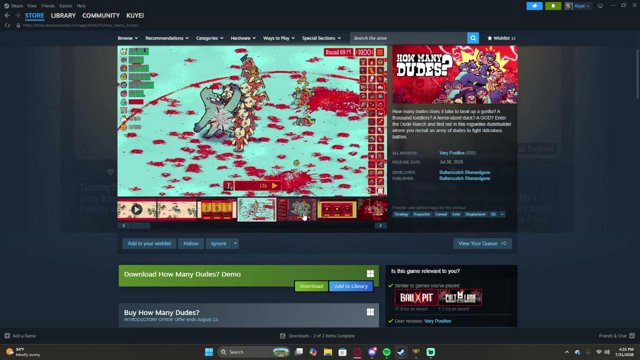Click the blue store search magnifier button
Screen dimensions: 640x360
point(473,38)
